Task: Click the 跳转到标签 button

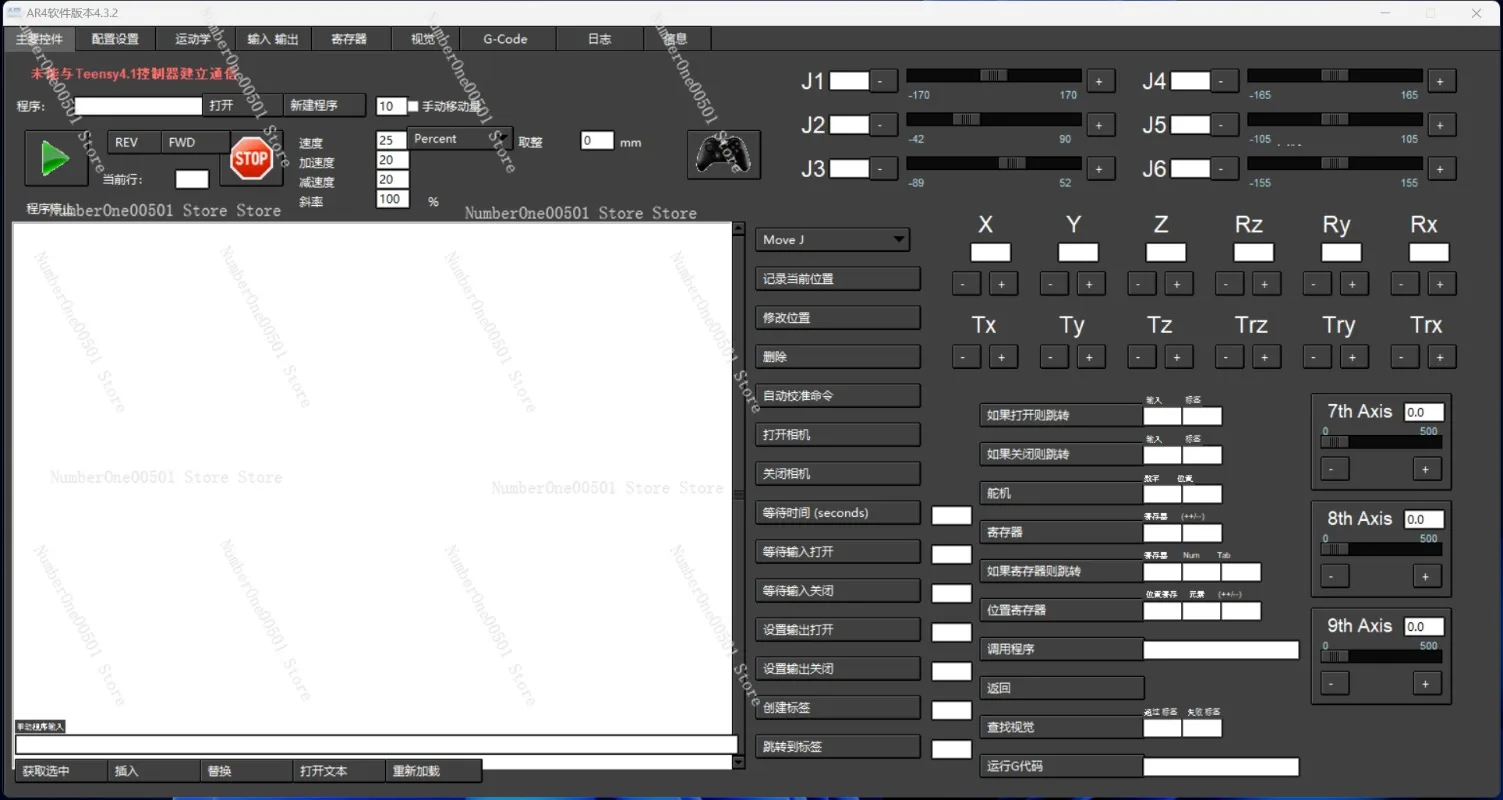Action: (x=837, y=747)
